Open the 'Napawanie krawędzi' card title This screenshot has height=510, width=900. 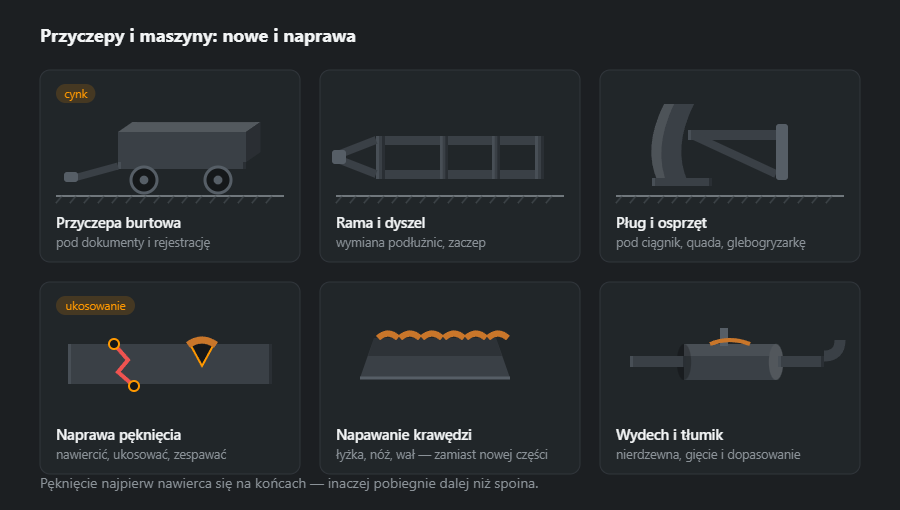tap(404, 435)
